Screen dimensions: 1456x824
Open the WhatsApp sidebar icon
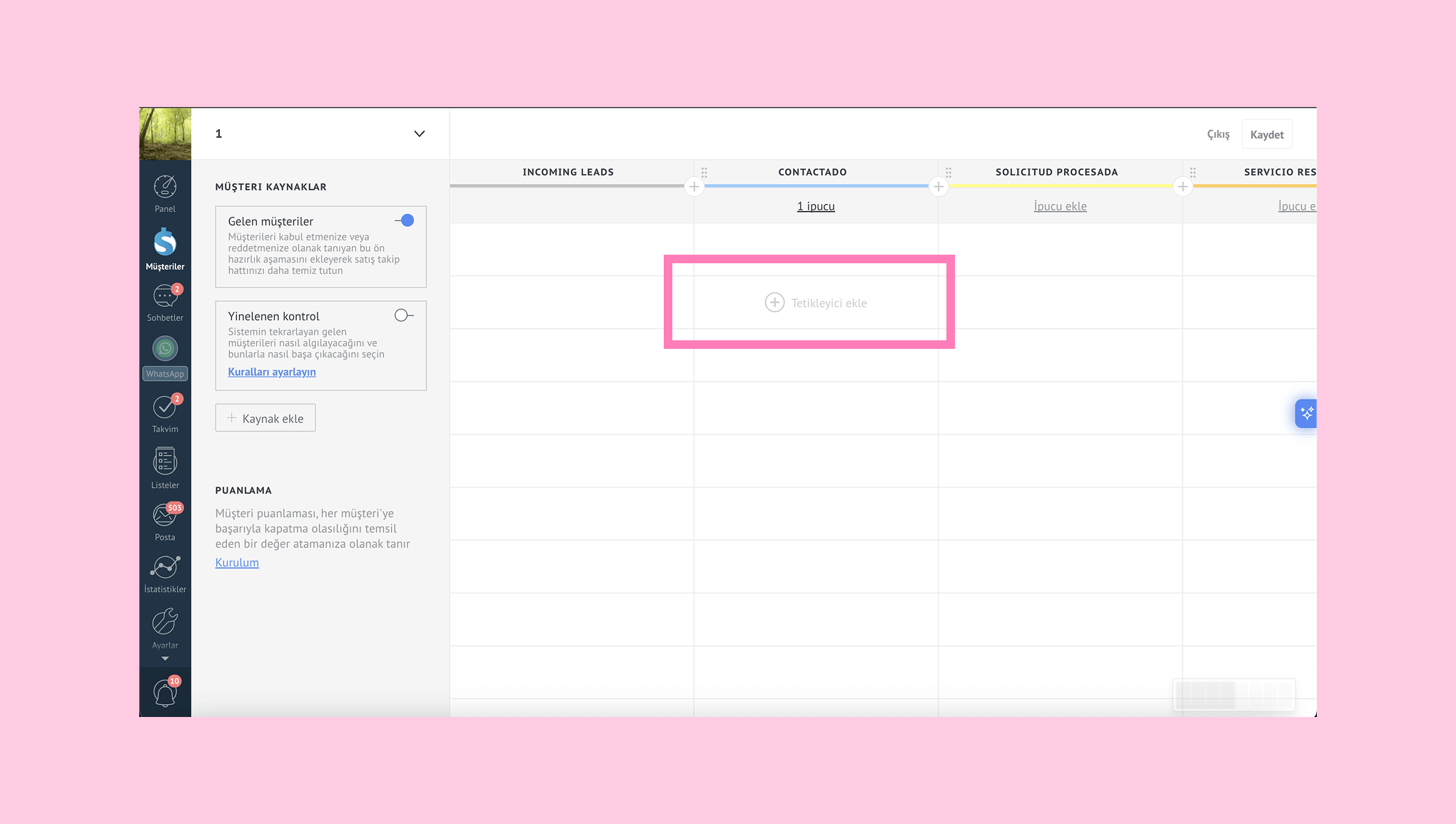(x=165, y=350)
